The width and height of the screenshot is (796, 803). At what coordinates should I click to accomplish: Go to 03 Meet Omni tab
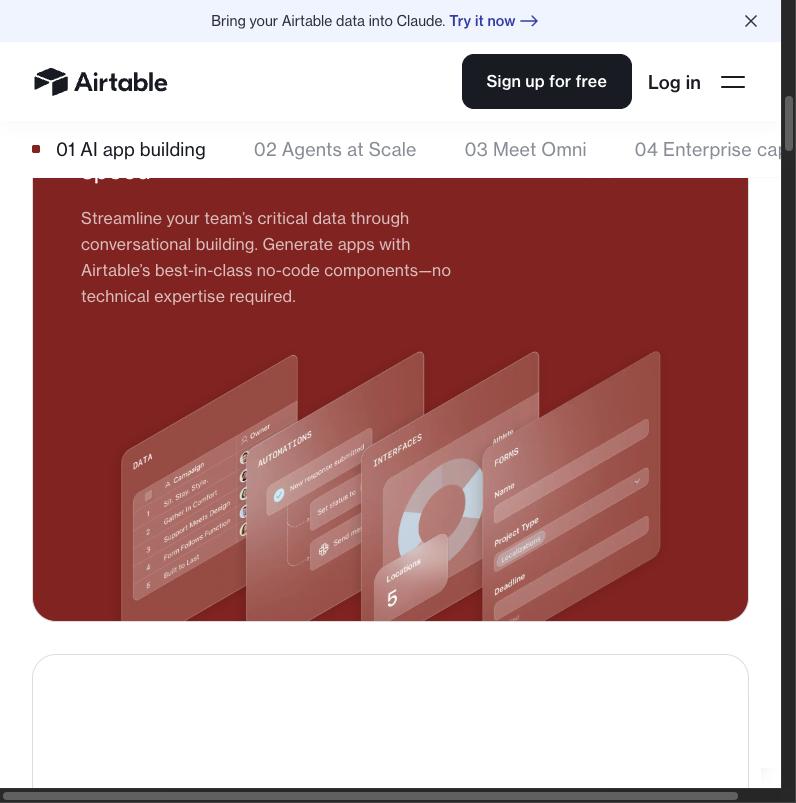(x=525, y=150)
